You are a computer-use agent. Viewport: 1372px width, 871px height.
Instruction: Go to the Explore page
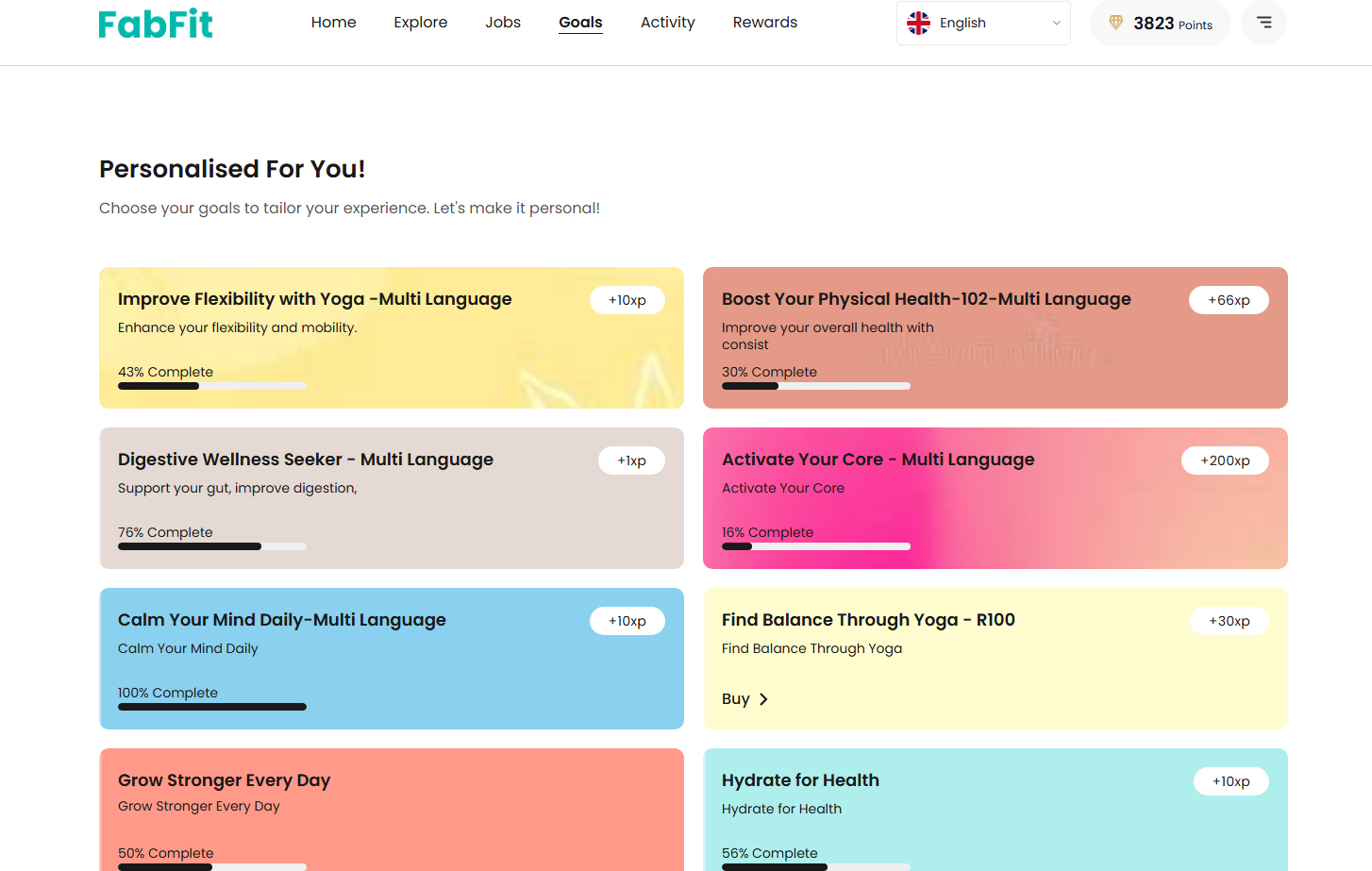point(421,23)
